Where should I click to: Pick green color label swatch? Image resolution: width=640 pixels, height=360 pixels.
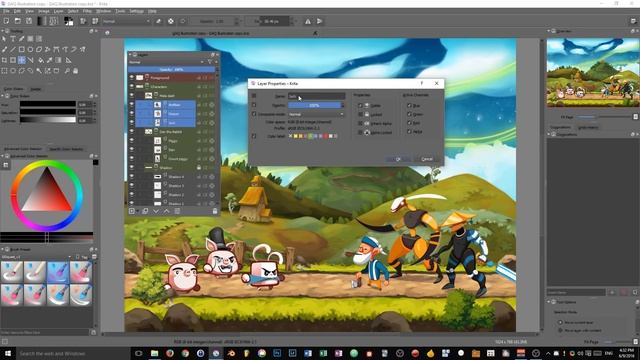311,136
